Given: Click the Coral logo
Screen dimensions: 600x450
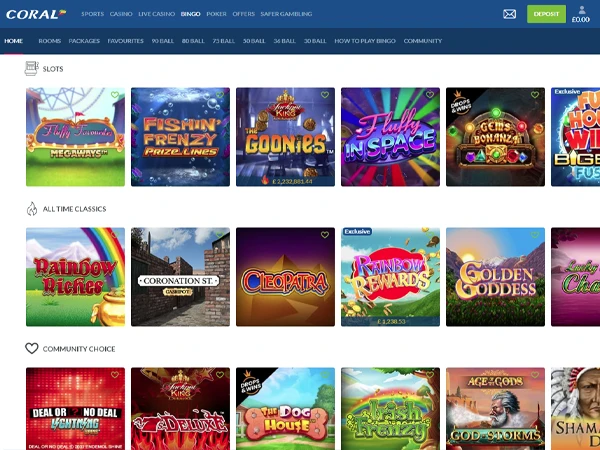Looking at the screenshot, I should click(36, 14).
